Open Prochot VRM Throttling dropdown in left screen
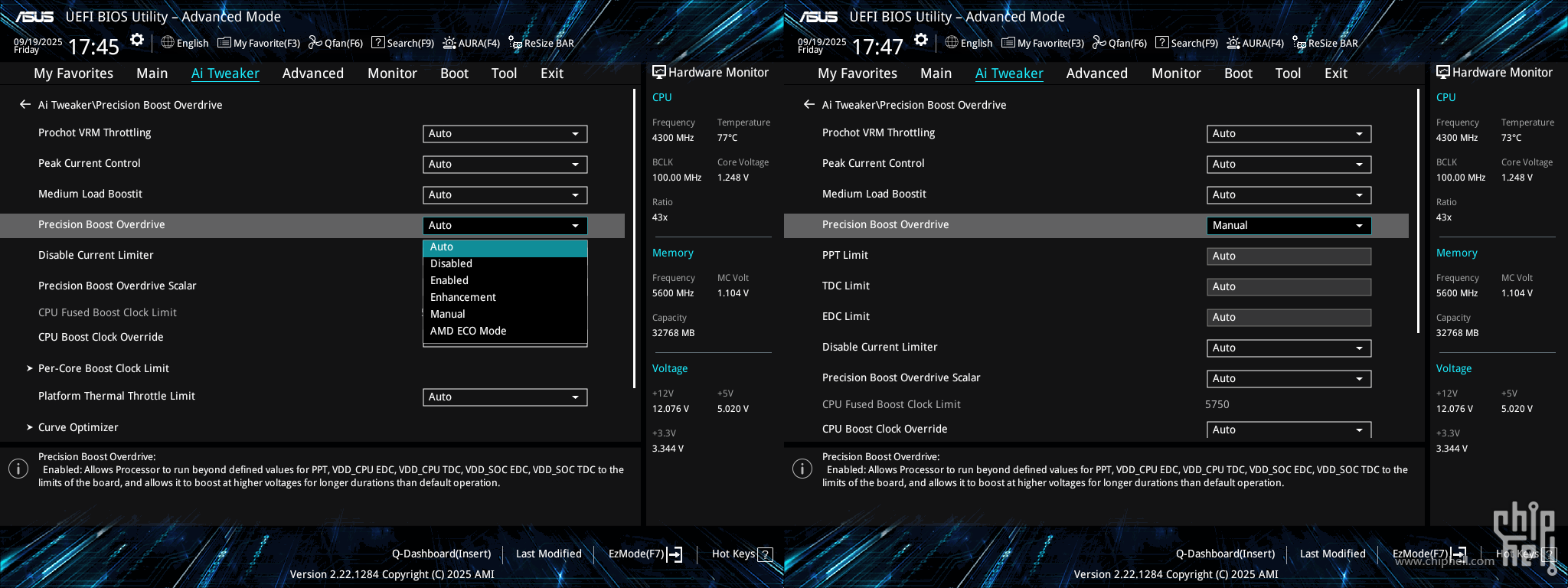 pyautogui.click(x=505, y=134)
